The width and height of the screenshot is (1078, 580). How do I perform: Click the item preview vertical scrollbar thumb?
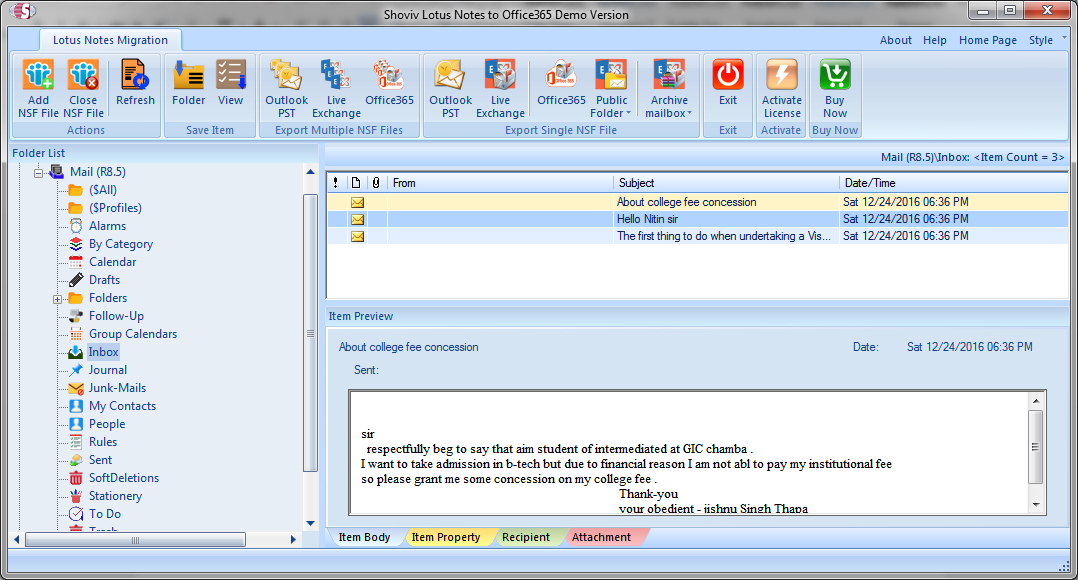1035,447
